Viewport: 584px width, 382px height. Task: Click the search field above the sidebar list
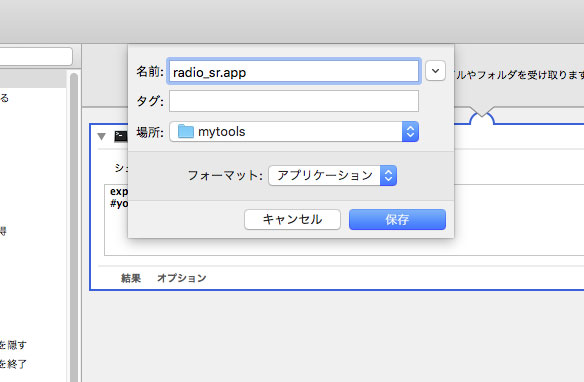pos(36,56)
